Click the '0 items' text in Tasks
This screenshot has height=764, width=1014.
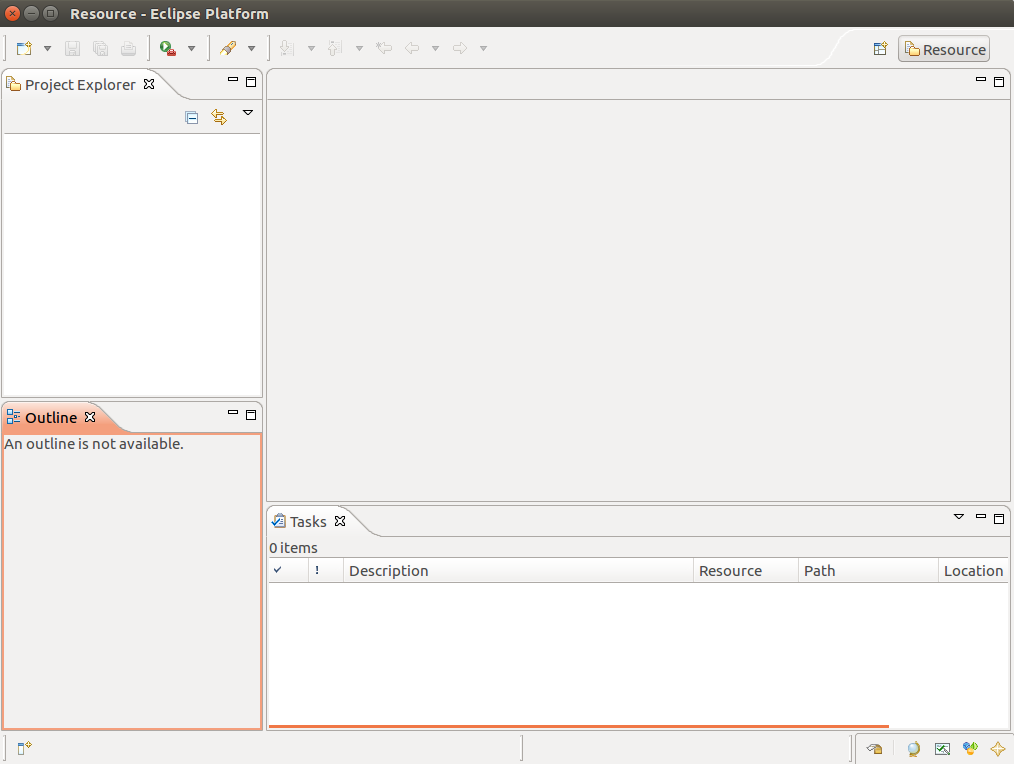click(294, 548)
